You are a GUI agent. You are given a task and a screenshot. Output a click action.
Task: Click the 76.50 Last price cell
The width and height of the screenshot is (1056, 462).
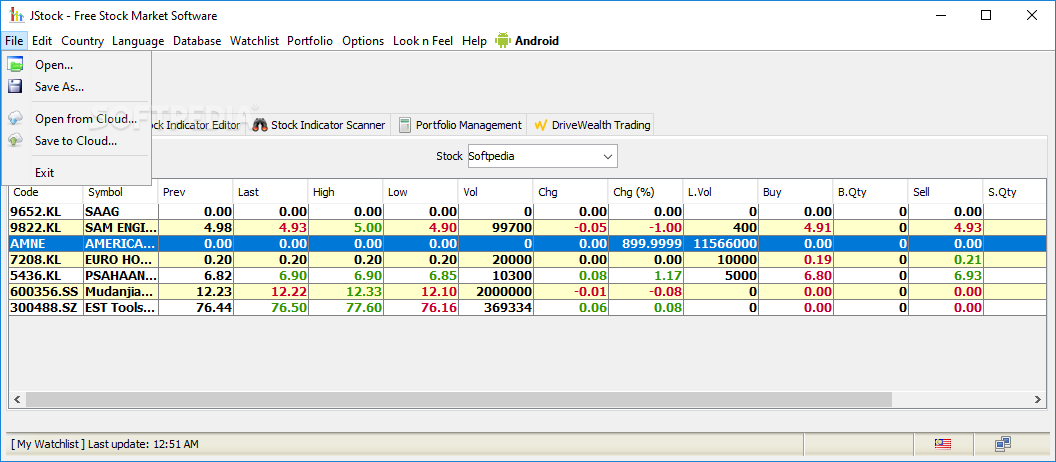coord(270,308)
